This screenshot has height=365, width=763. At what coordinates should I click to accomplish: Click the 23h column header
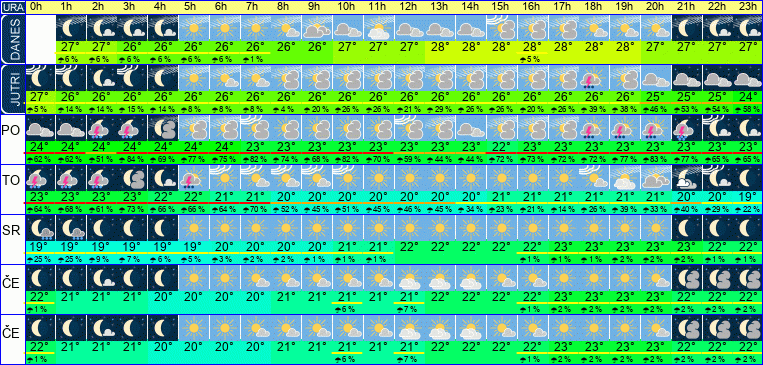[748, 7]
